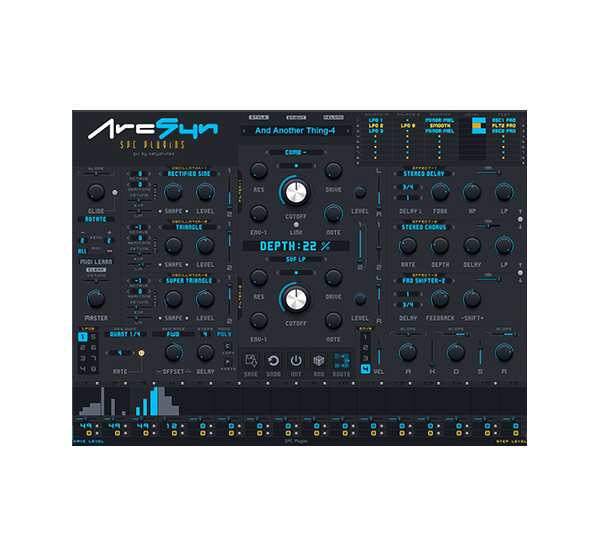Toggle the MIDI All setting
600x543 pixels.
[x=82, y=251]
